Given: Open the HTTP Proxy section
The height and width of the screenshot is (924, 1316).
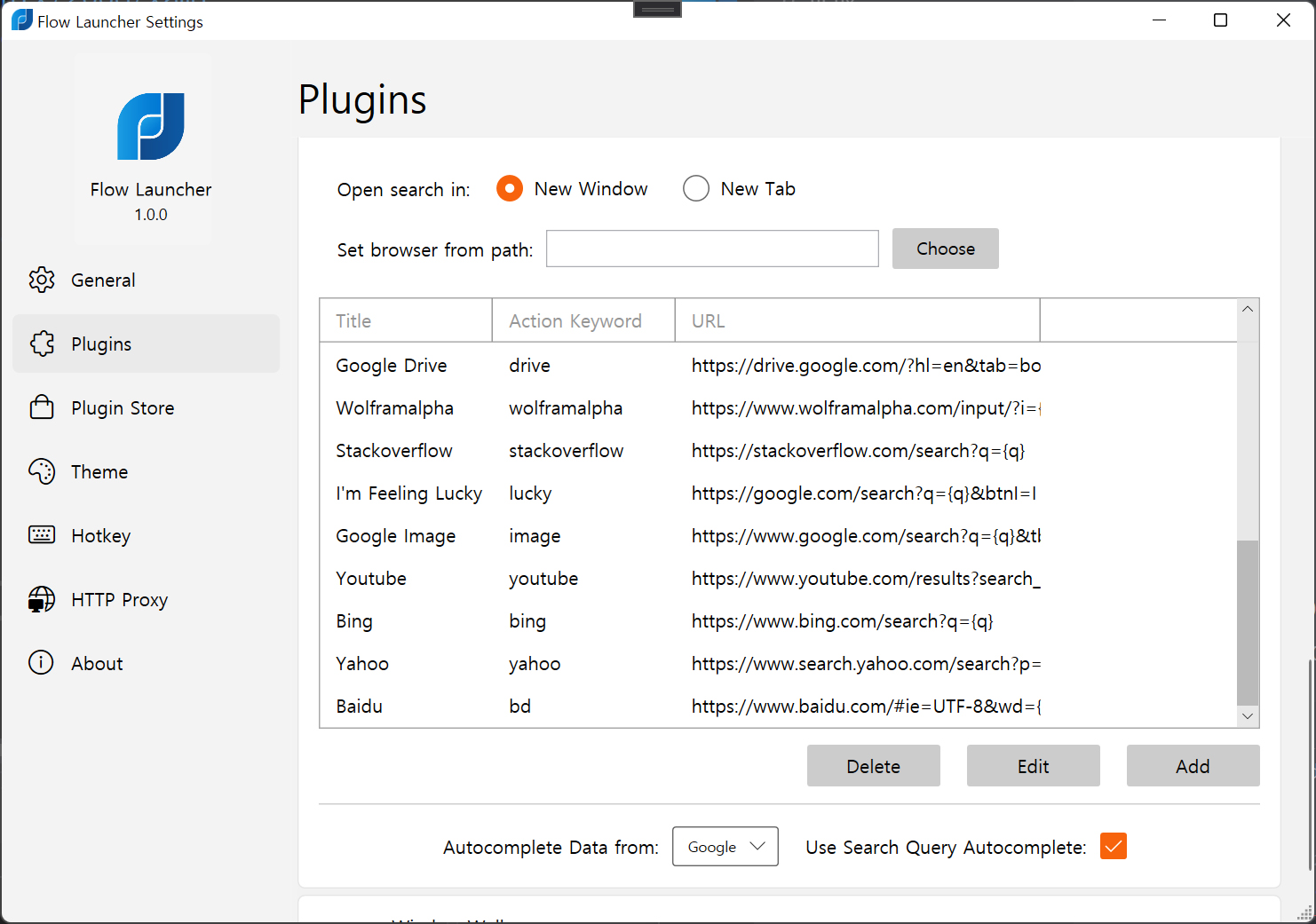Looking at the screenshot, I should pos(147,599).
